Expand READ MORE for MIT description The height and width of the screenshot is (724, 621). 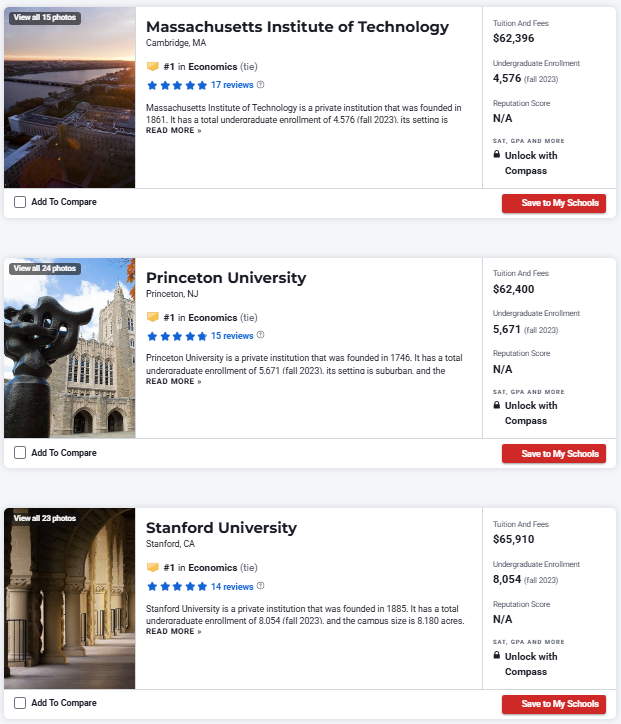pyautogui.click(x=174, y=131)
